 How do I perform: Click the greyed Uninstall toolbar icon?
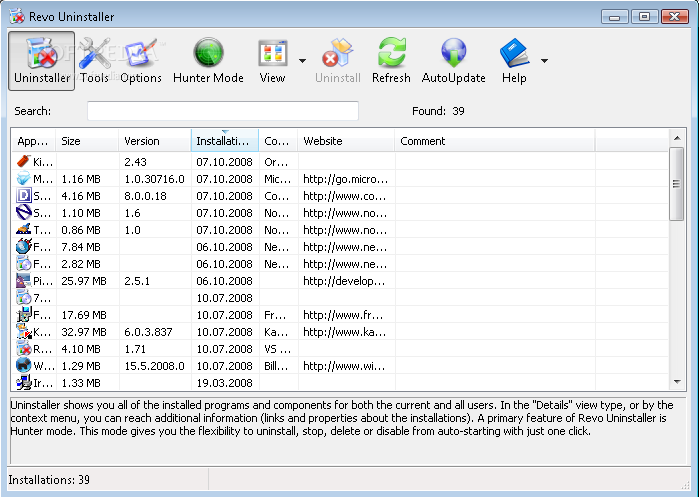coord(338,61)
